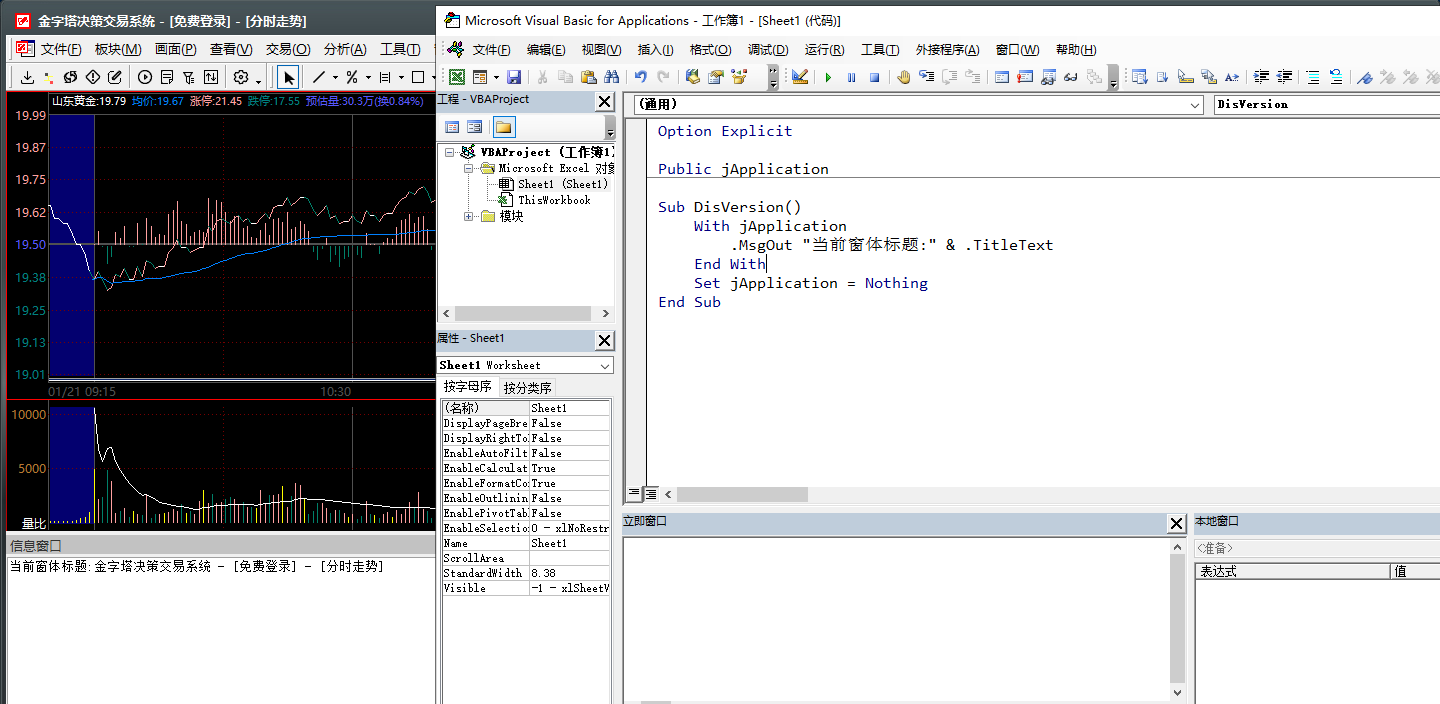Viewport: 1440px width, 704px height.
Task: Open 分析(A) menu in trading window
Action: pyautogui.click(x=345, y=49)
